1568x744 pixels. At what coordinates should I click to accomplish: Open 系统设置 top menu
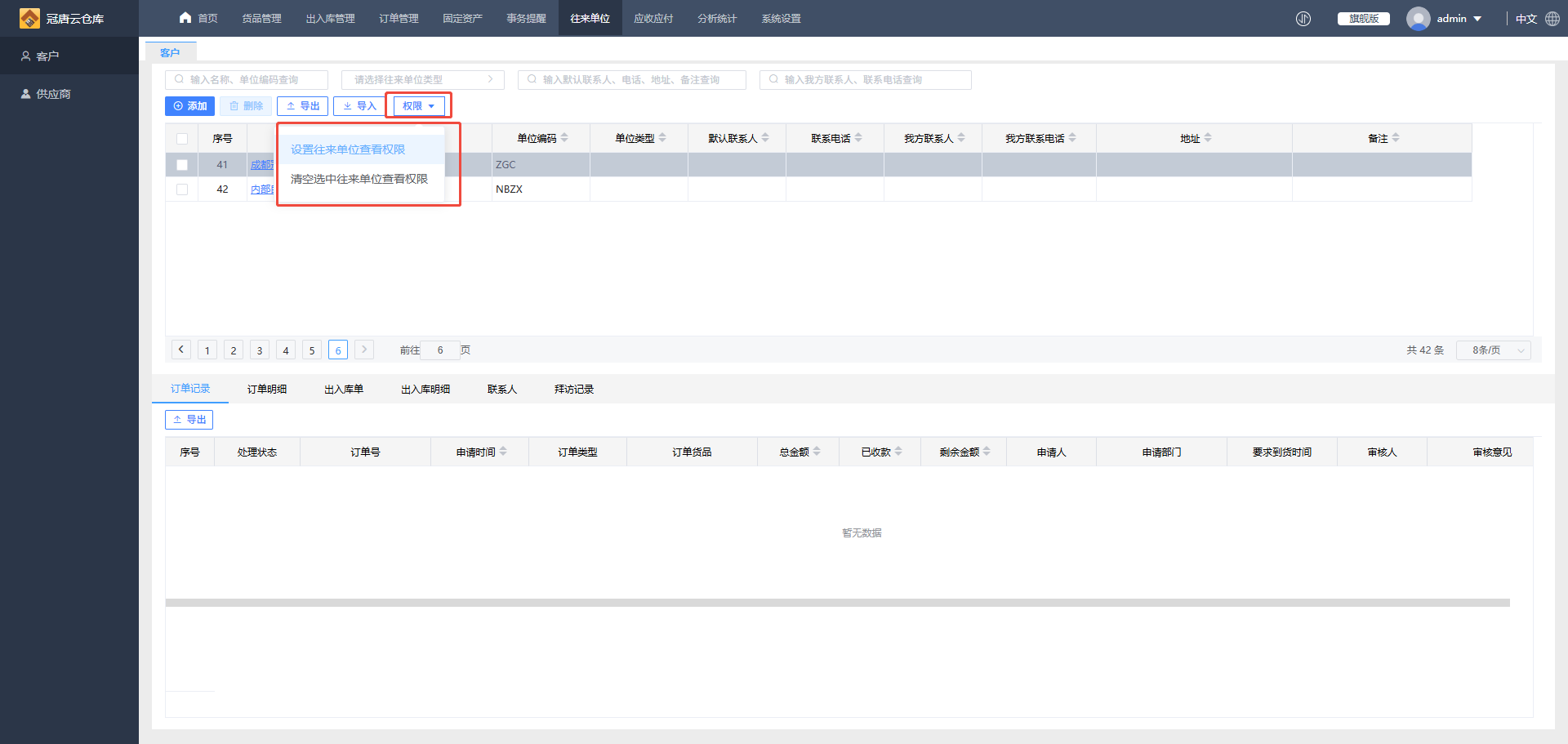click(781, 18)
